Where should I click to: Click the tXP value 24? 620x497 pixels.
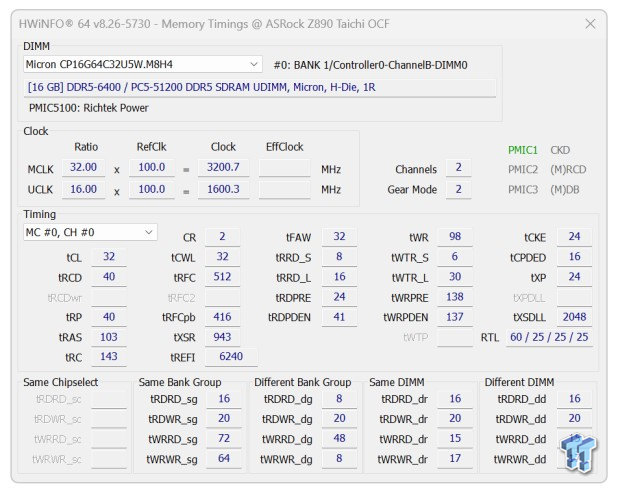coord(575,277)
